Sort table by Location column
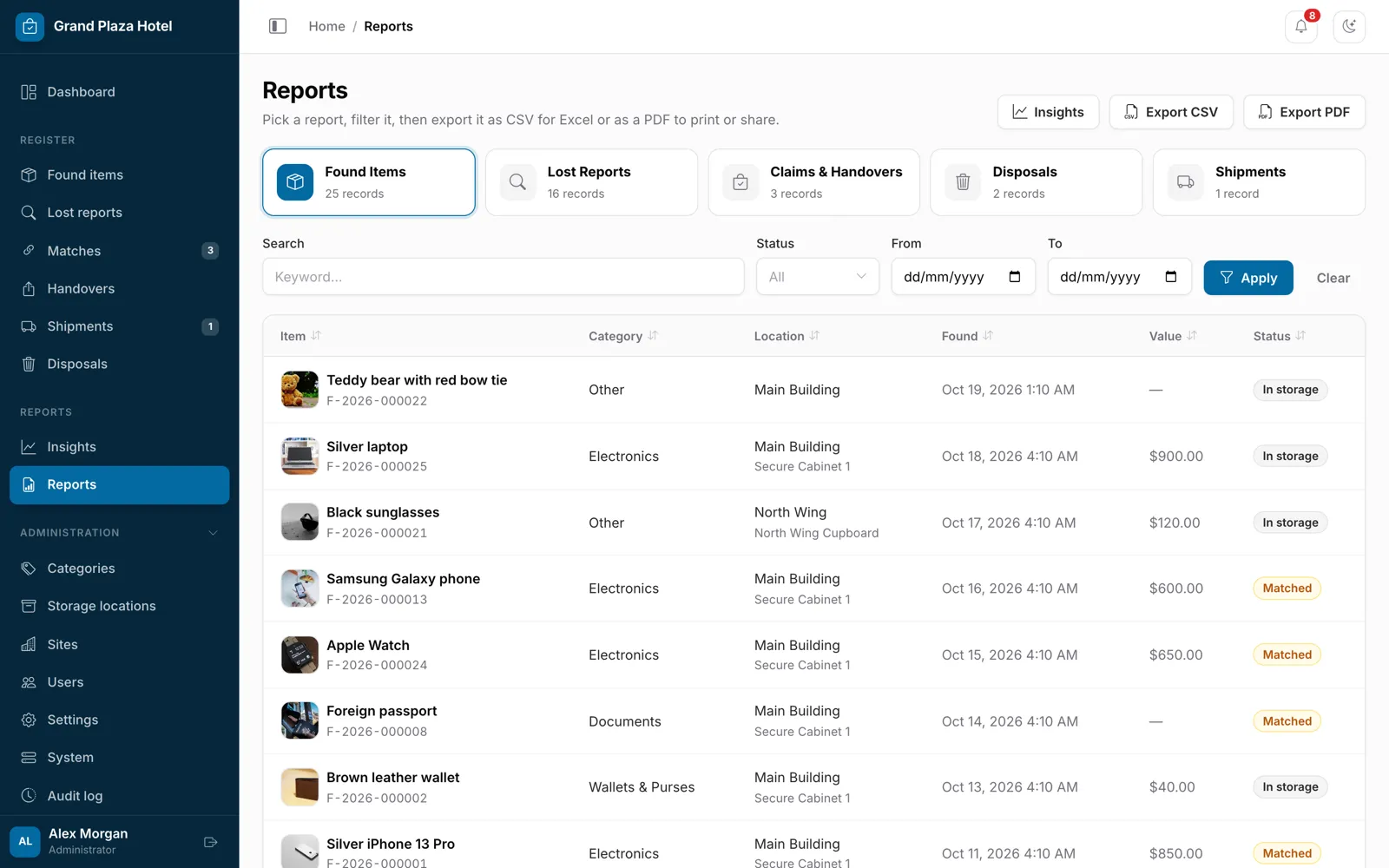The image size is (1389, 868). (787, 336)
